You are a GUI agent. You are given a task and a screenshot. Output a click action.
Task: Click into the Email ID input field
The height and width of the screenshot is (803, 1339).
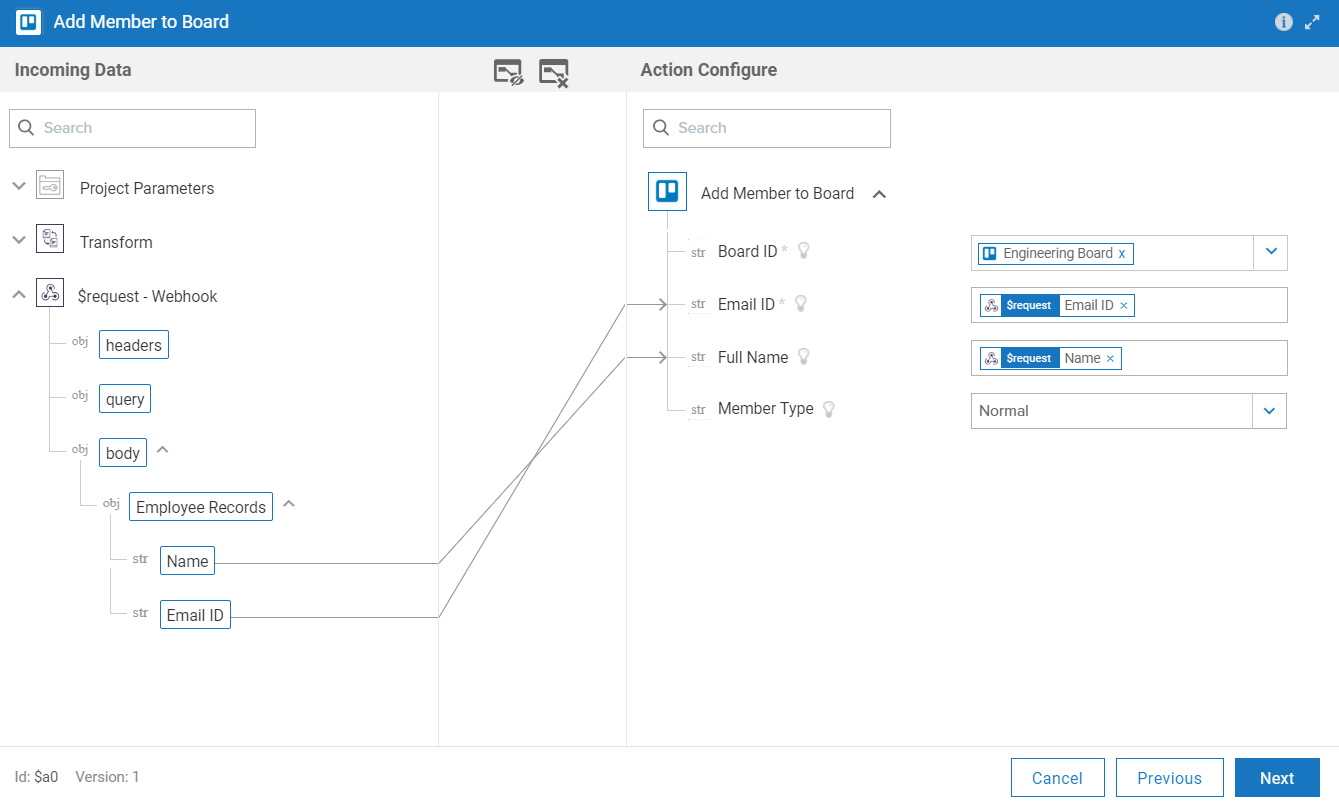coord(1129,305)
